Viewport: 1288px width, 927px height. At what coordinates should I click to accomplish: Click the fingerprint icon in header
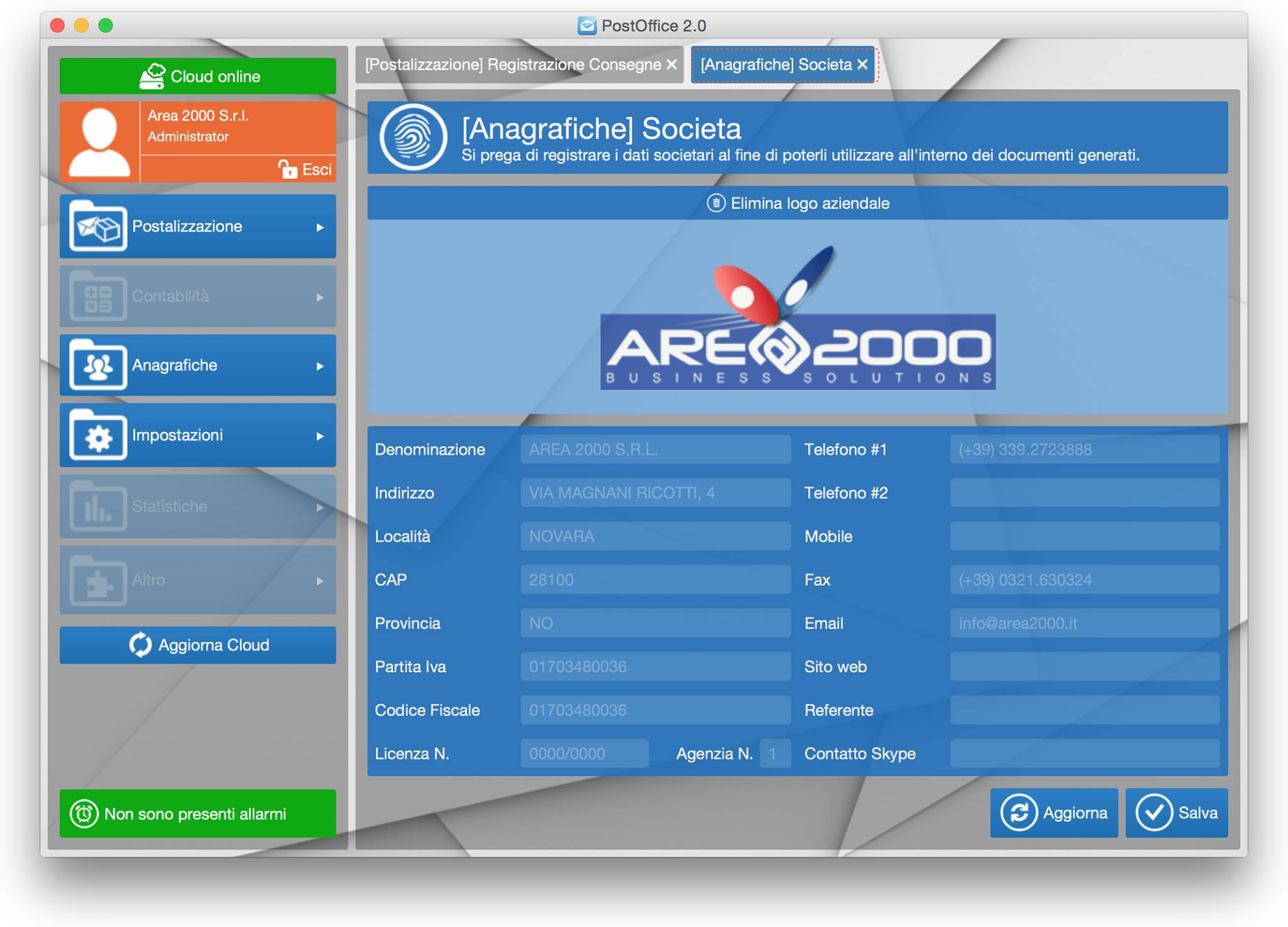tap(413, 136)
